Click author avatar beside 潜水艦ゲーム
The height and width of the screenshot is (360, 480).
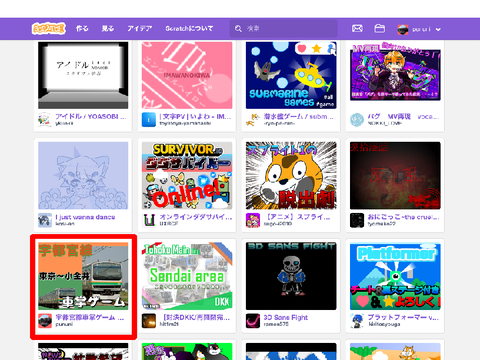[x=253, y=120]
